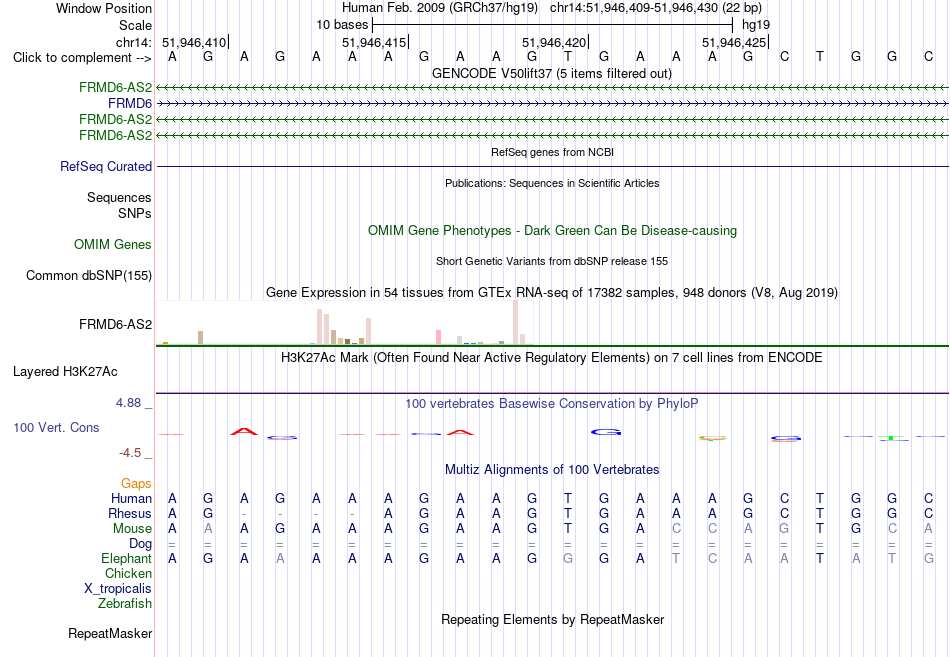This screenshot has height=657, width=950.
Task: Click the SNPs label in the left margin
Action: pos(135,213)
